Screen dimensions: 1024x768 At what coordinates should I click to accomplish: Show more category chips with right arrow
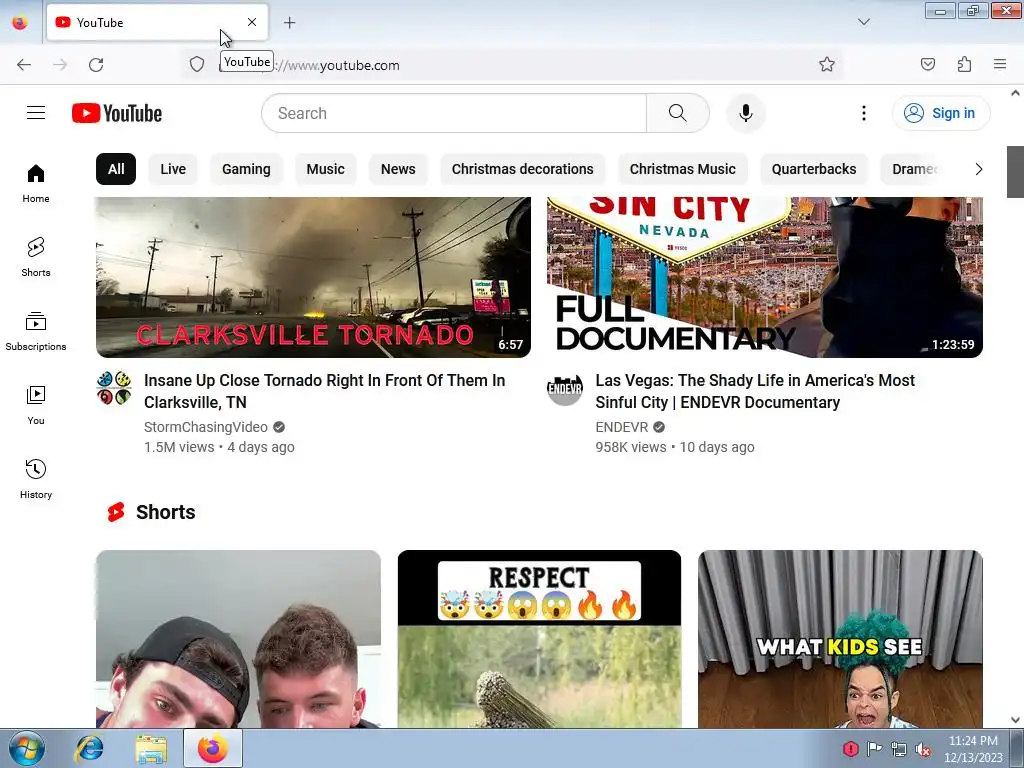click(x=978, y=169)
